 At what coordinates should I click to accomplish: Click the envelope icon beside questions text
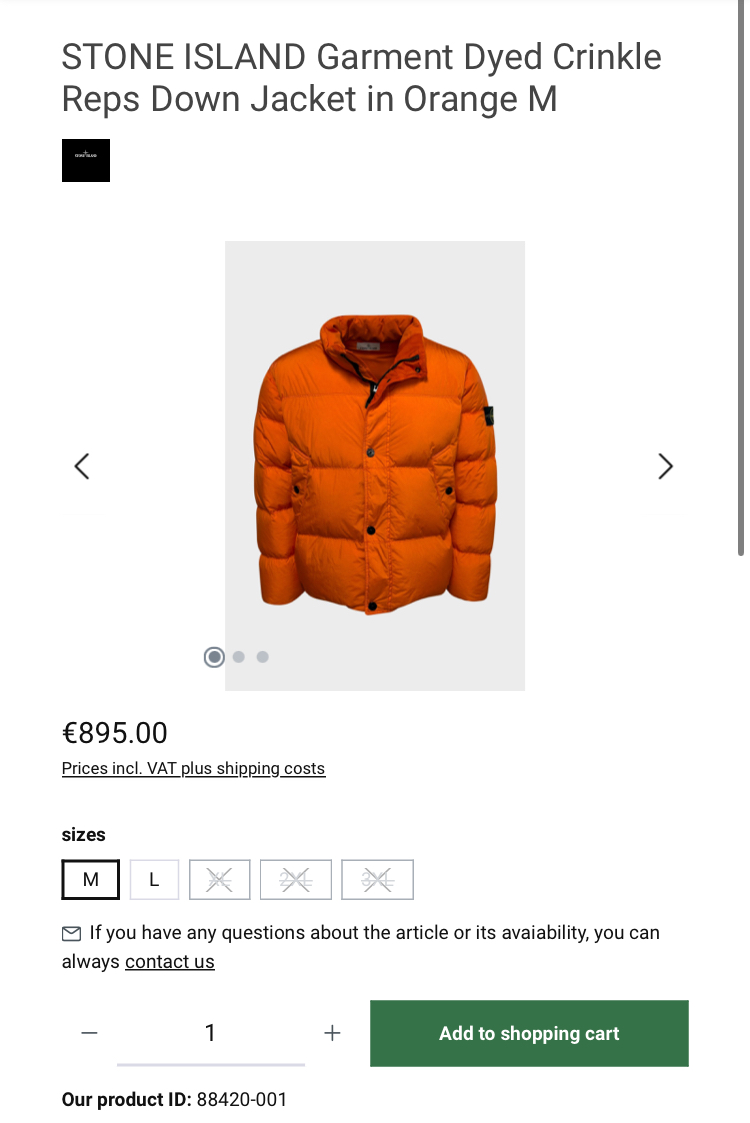pos(72,933)
